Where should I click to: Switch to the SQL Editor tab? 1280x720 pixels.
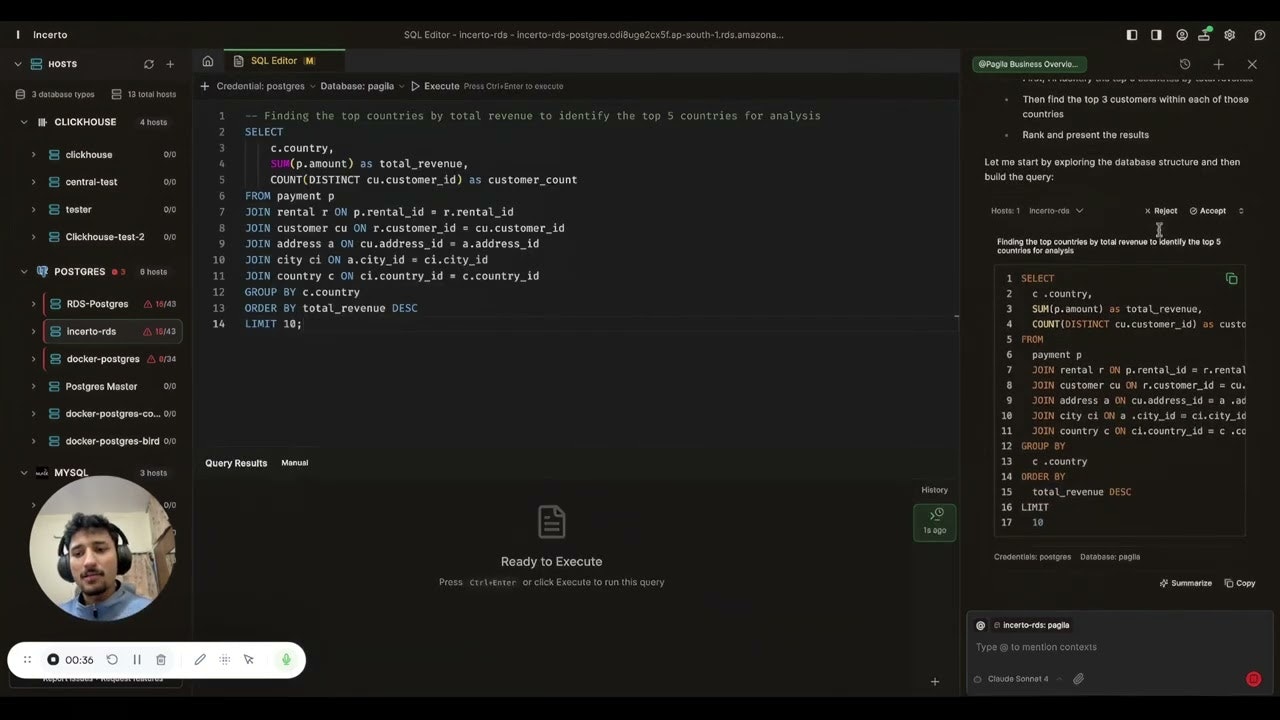[x=274, y=61]
